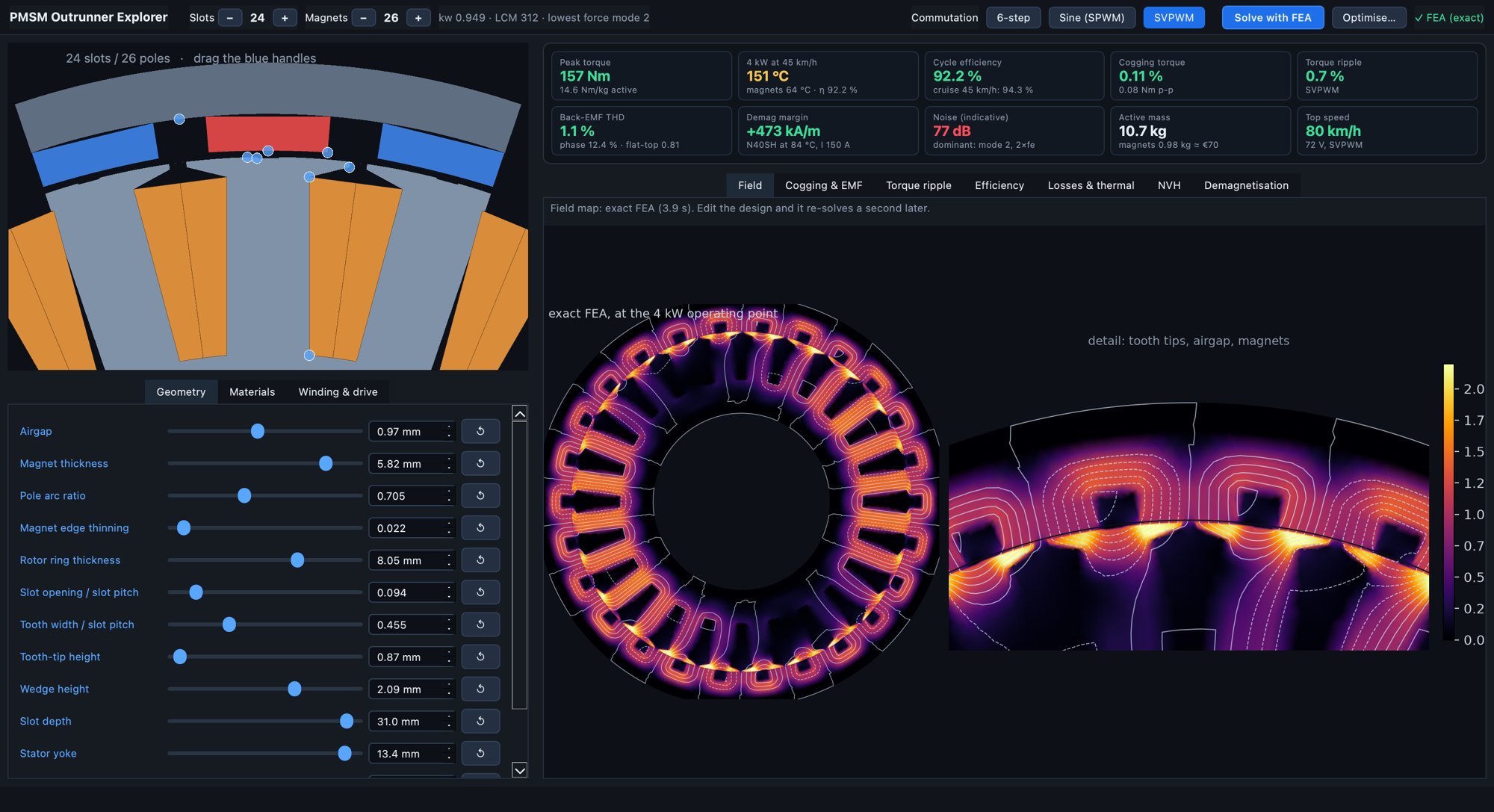Switch to the Winding & drive tab
1494x812 pixels.
pos(338,391)
